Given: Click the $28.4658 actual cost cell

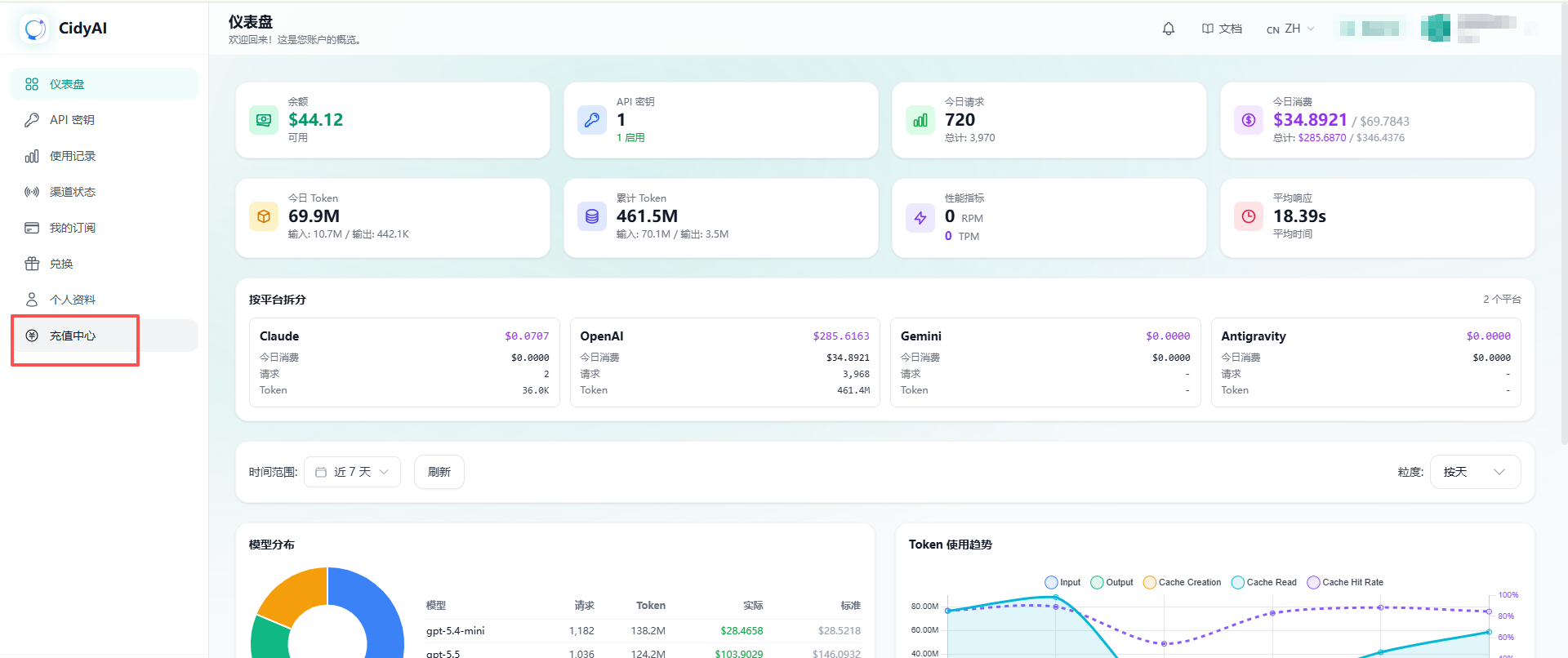Looking at the screenshot, I should coord(742,631).
